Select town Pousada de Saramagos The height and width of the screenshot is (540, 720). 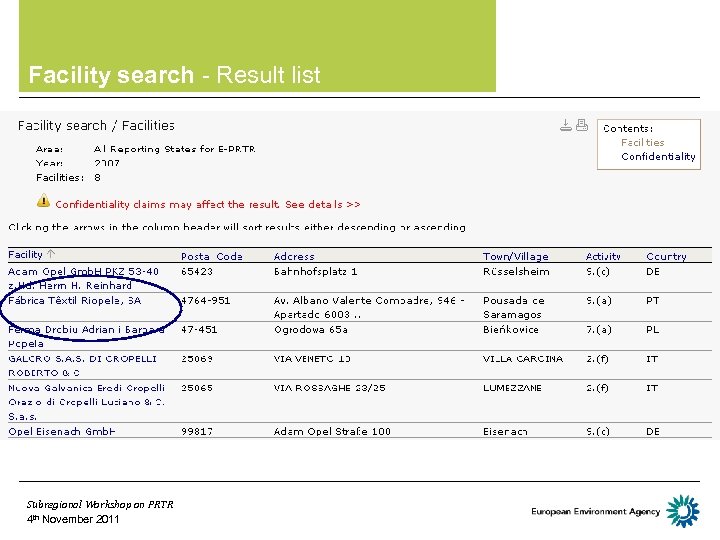[x=514, y=307]
